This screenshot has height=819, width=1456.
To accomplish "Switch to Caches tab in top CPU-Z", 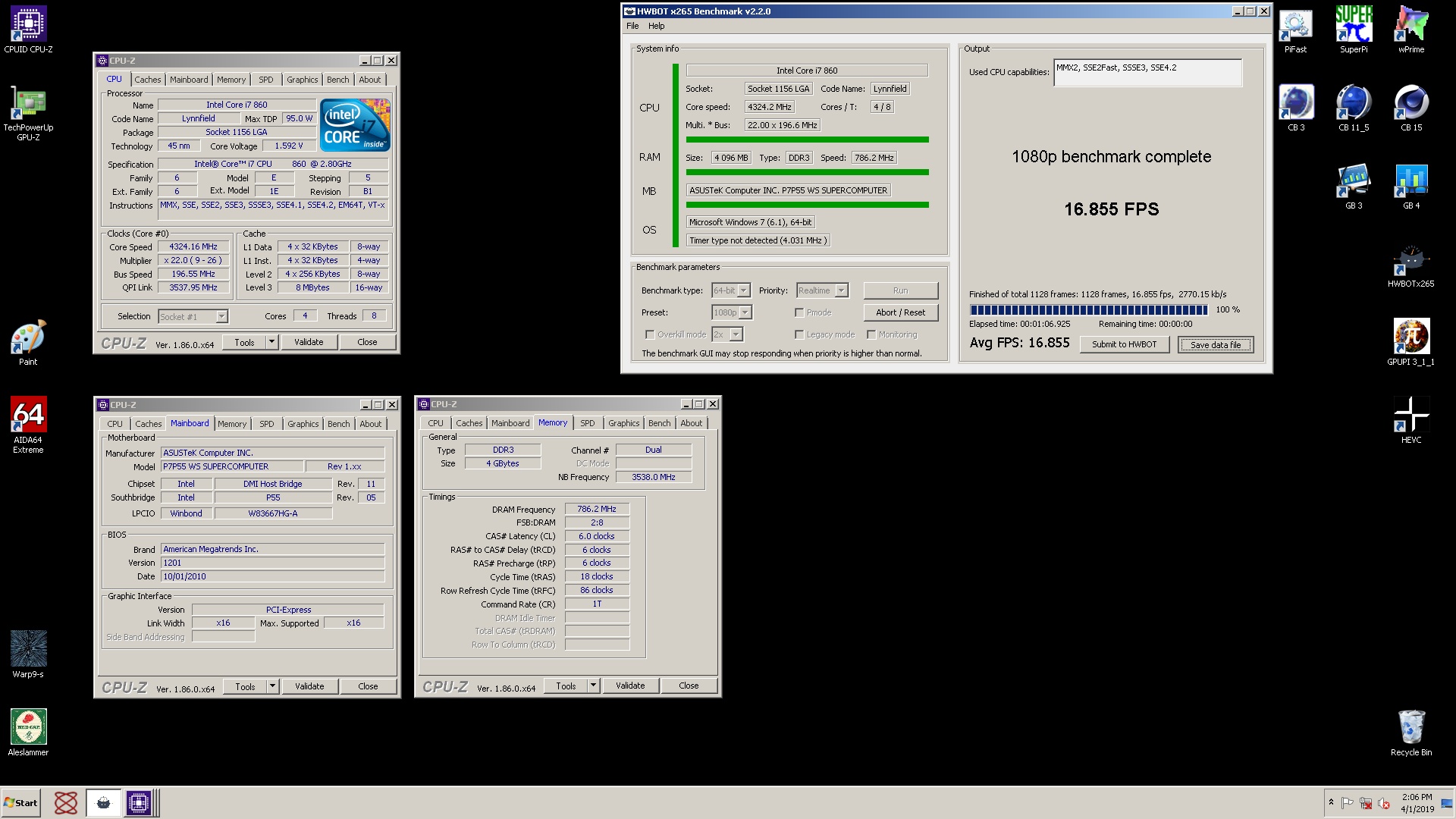I will pos(147,80).
